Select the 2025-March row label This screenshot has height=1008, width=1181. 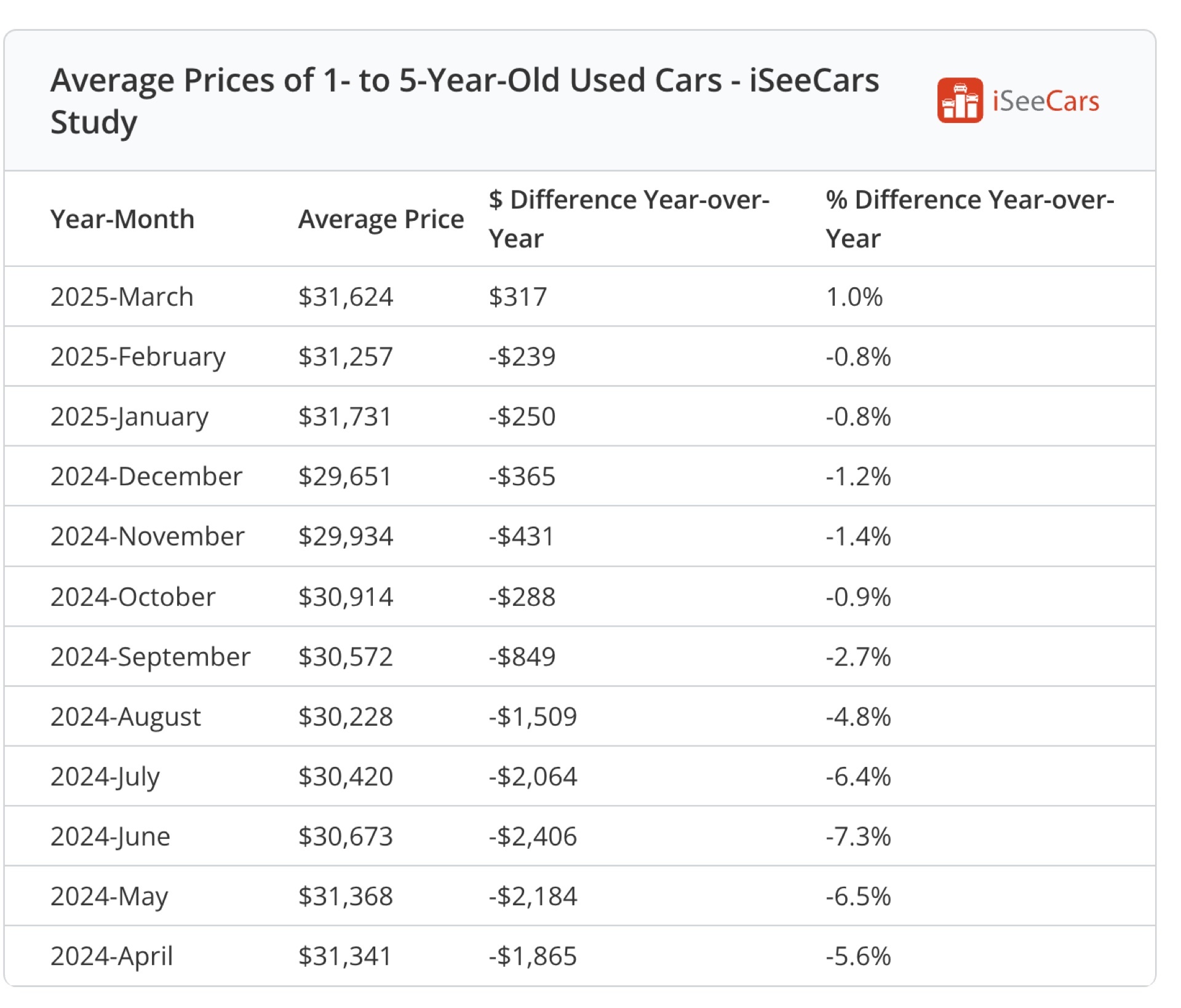122,297
